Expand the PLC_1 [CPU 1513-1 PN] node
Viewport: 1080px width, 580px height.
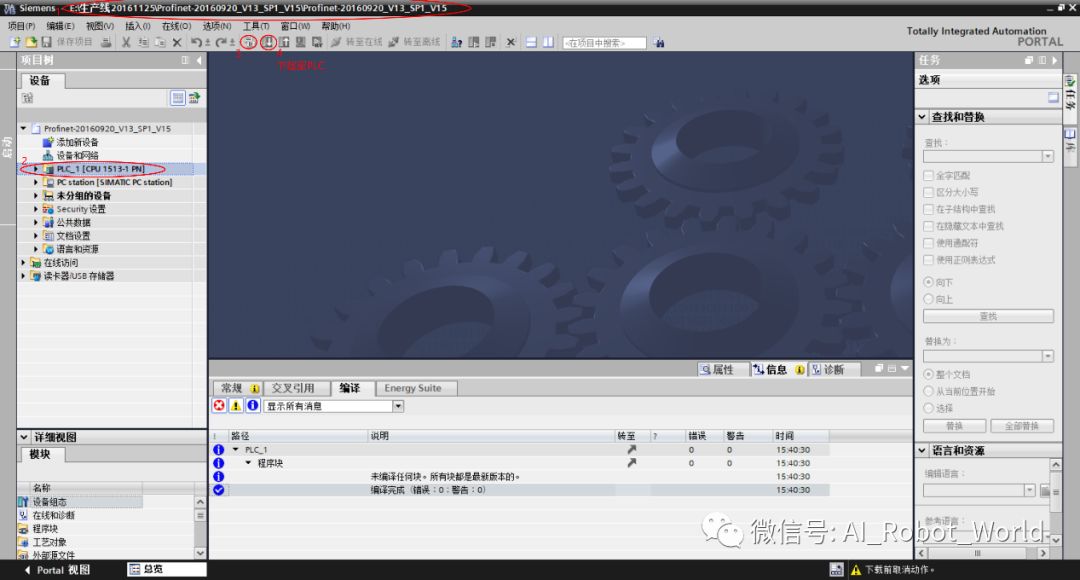tap(36, 169)
